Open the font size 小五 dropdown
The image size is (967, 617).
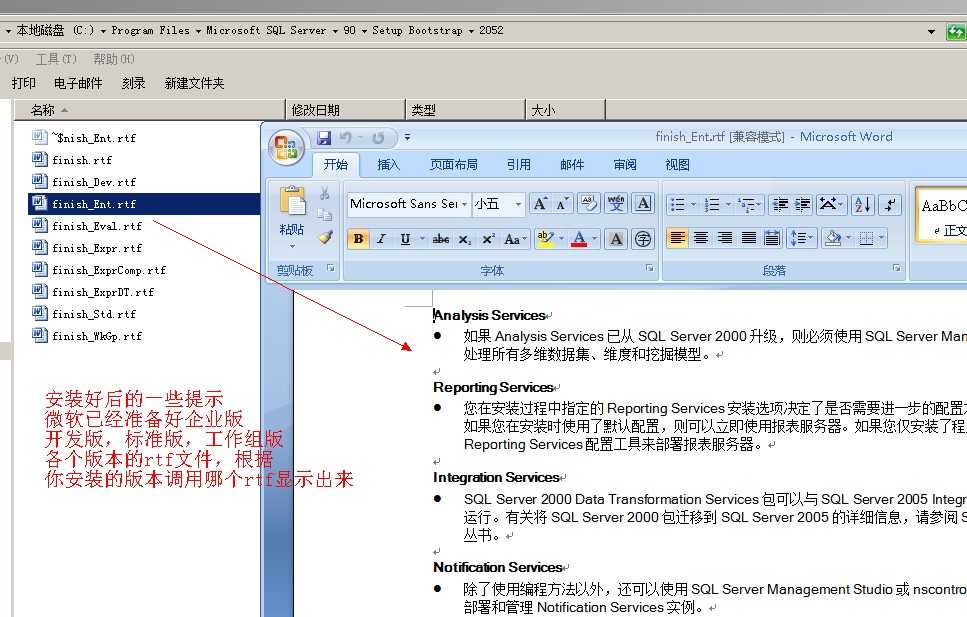pyautogui.click(x=518, y=204)
